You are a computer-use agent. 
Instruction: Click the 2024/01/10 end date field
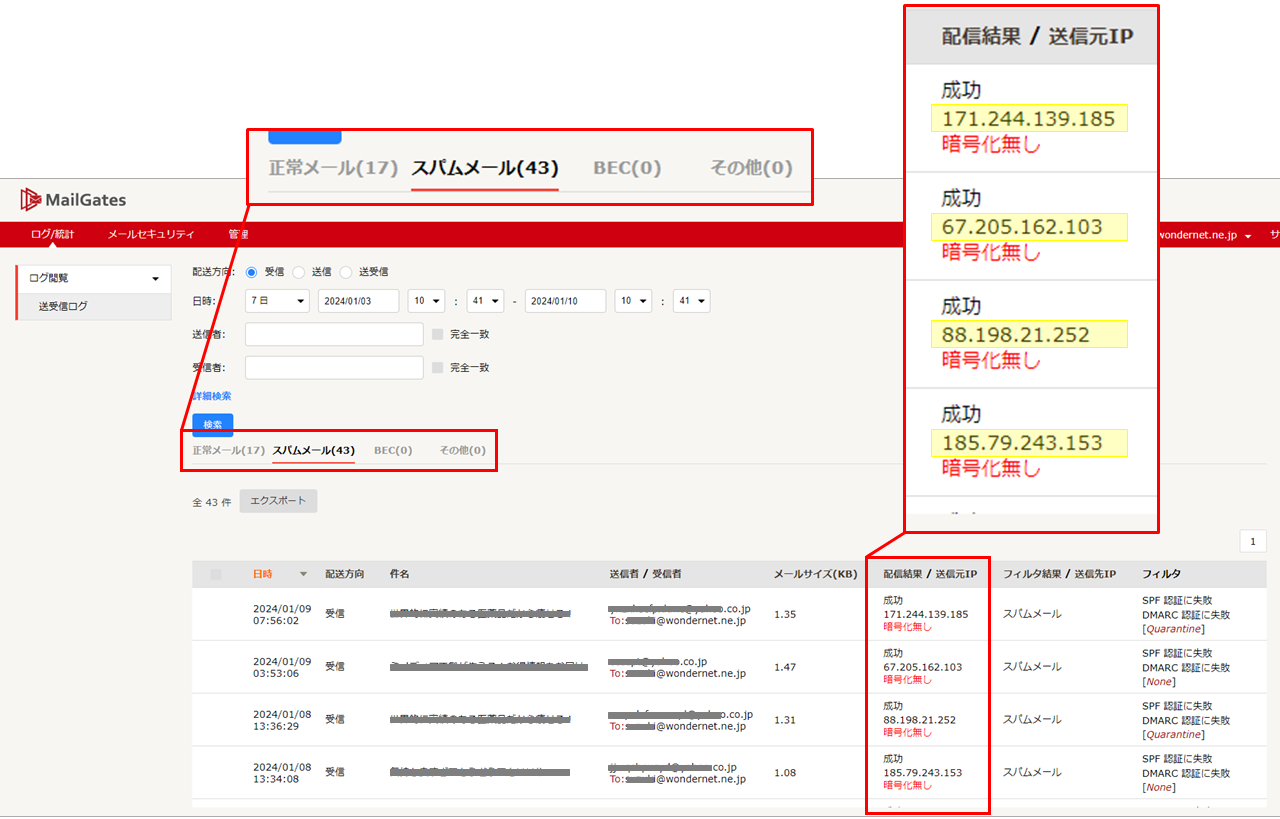(566, 301)
